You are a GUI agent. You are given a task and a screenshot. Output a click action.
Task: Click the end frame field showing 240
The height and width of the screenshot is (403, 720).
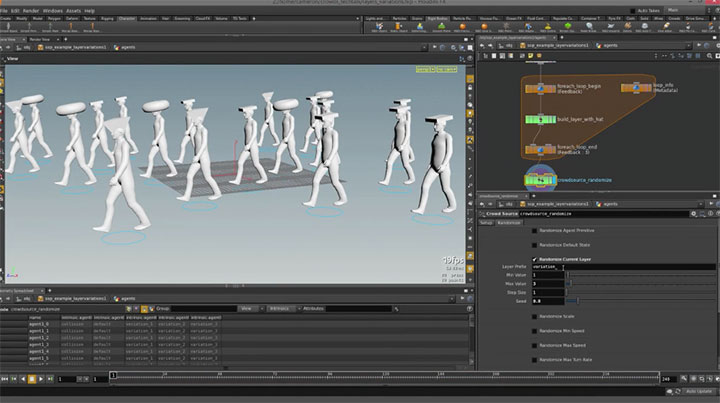[x=668, y=379]
